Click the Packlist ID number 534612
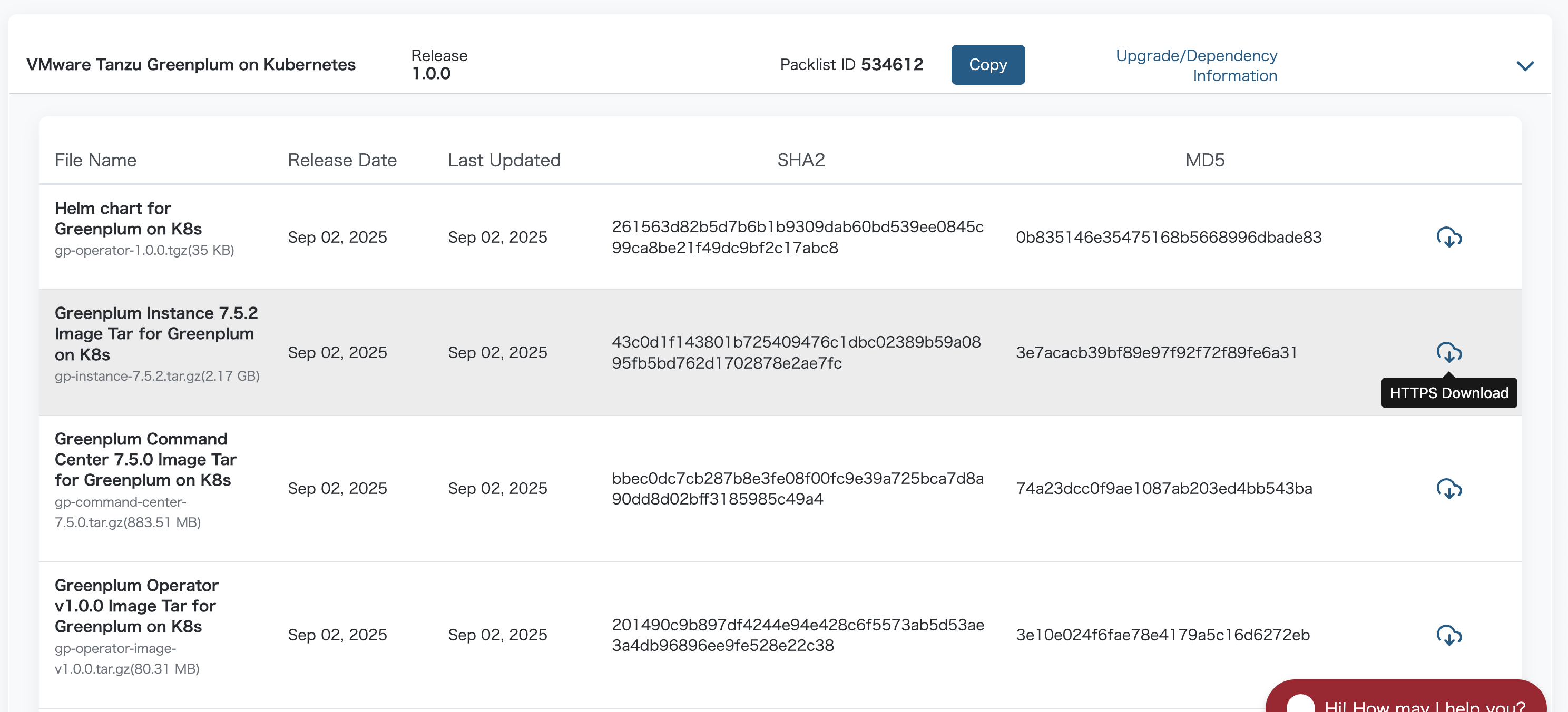Screen dimensions: 1568x712 891,64
